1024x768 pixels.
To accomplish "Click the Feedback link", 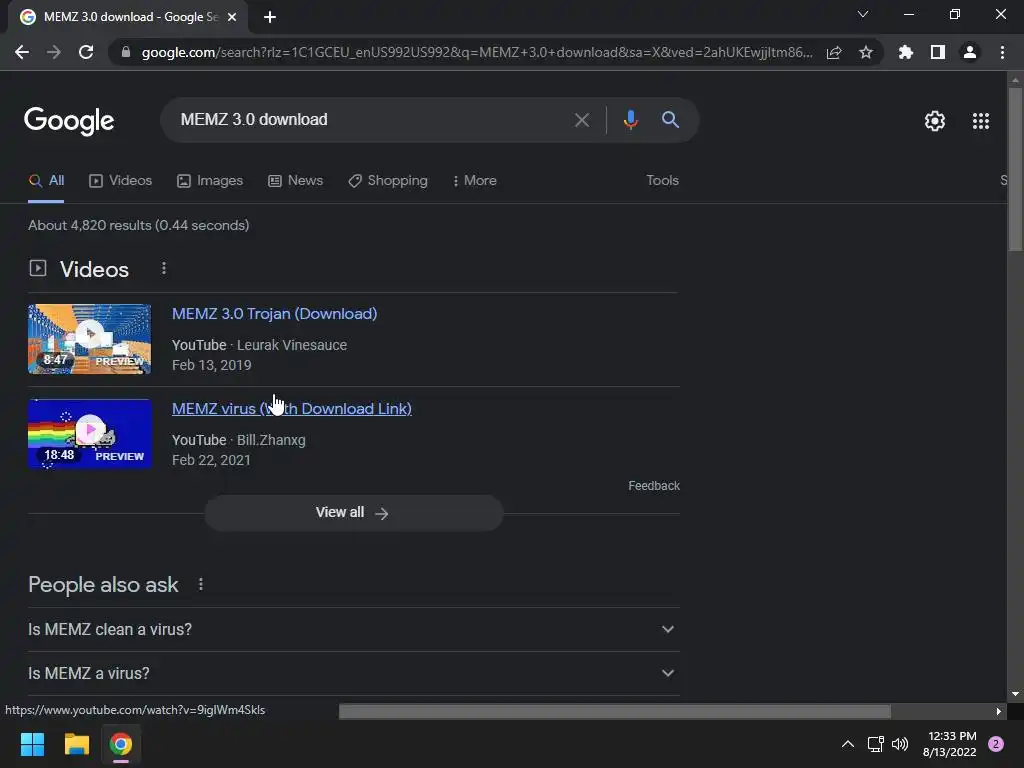I will point(654,486).
